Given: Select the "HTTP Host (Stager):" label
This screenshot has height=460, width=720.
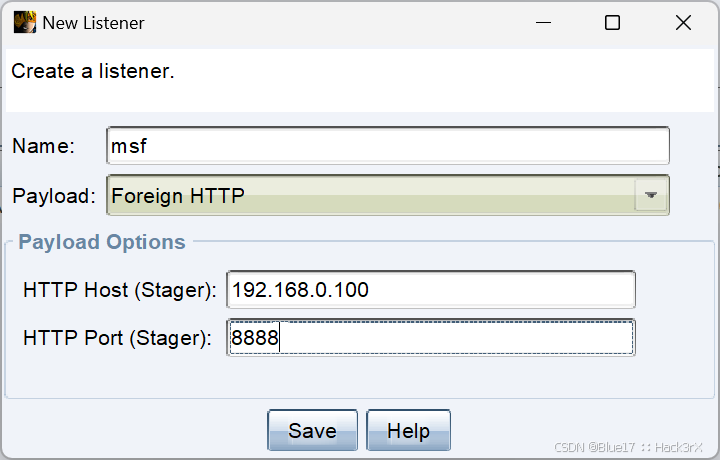Looking at the screenshot, I should pyautogui.click(x=120, y=290).
